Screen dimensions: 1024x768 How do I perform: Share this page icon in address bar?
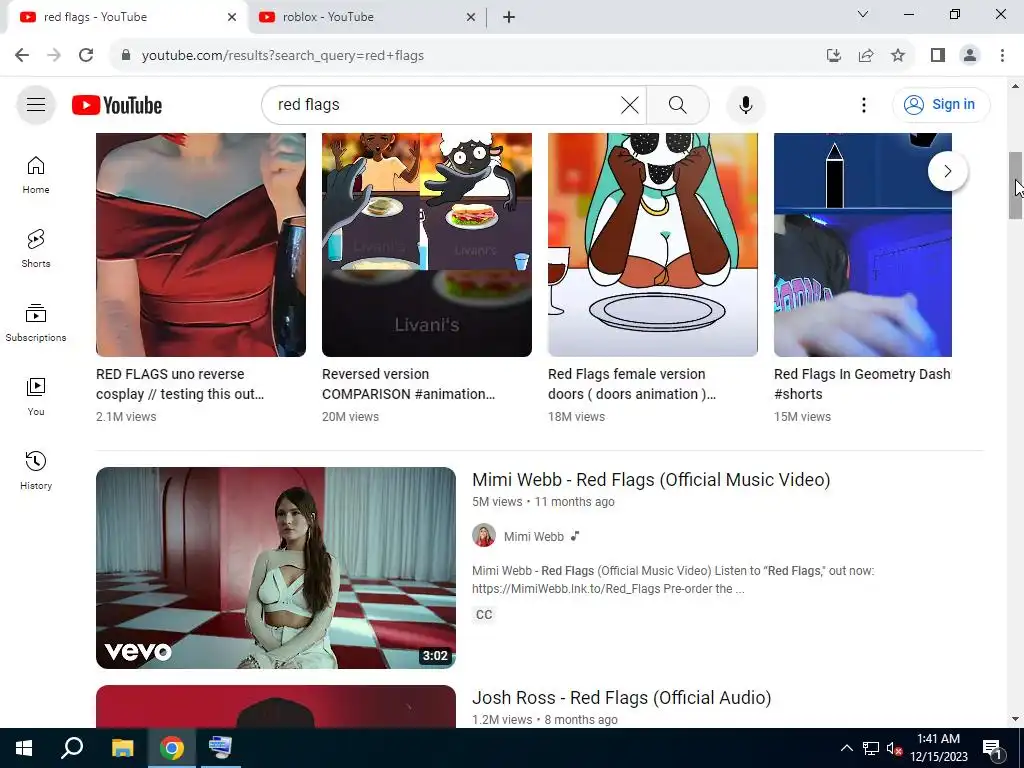866,56
